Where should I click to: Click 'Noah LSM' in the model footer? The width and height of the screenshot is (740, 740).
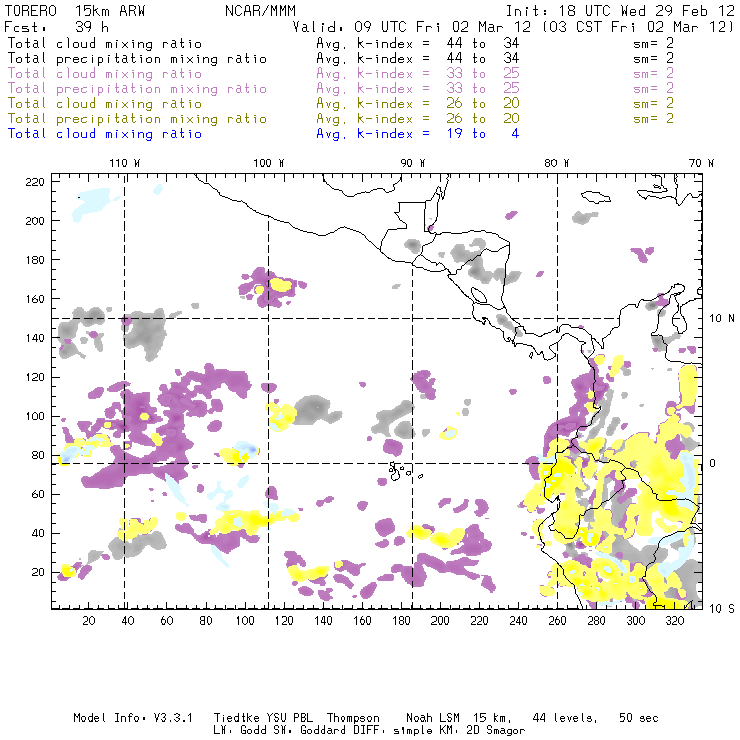(x=433, y=718)
